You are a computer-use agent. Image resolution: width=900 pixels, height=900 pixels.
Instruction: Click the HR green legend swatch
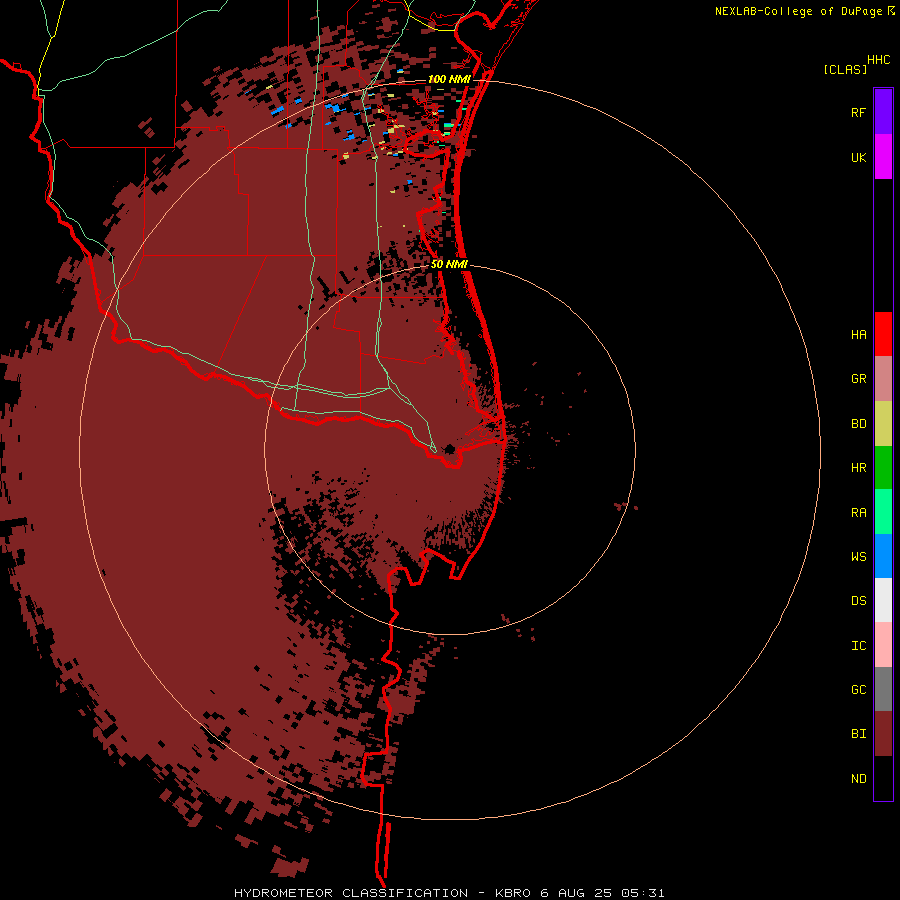883,468
